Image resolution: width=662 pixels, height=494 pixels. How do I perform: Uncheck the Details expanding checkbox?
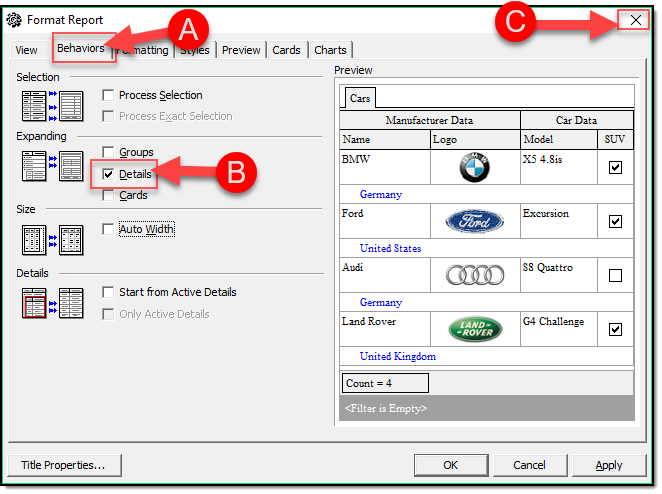pos(108,174)
